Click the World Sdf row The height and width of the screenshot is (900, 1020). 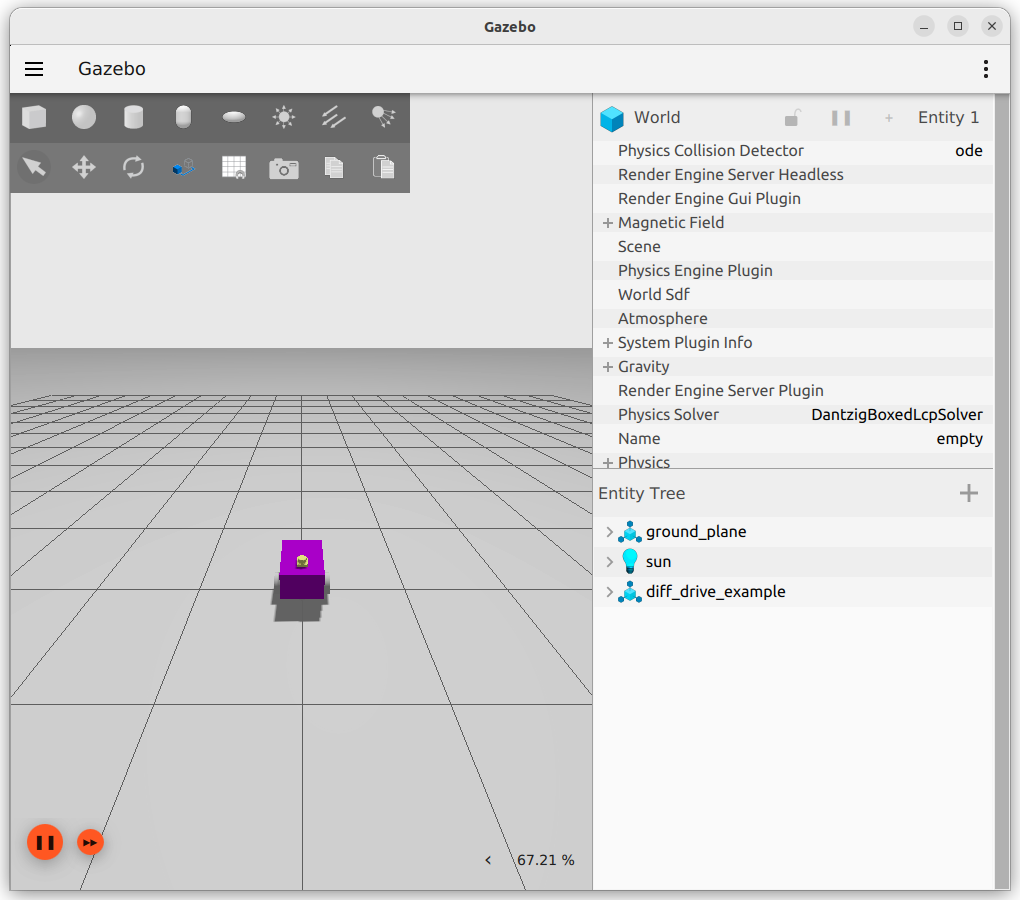pos(793,295)
